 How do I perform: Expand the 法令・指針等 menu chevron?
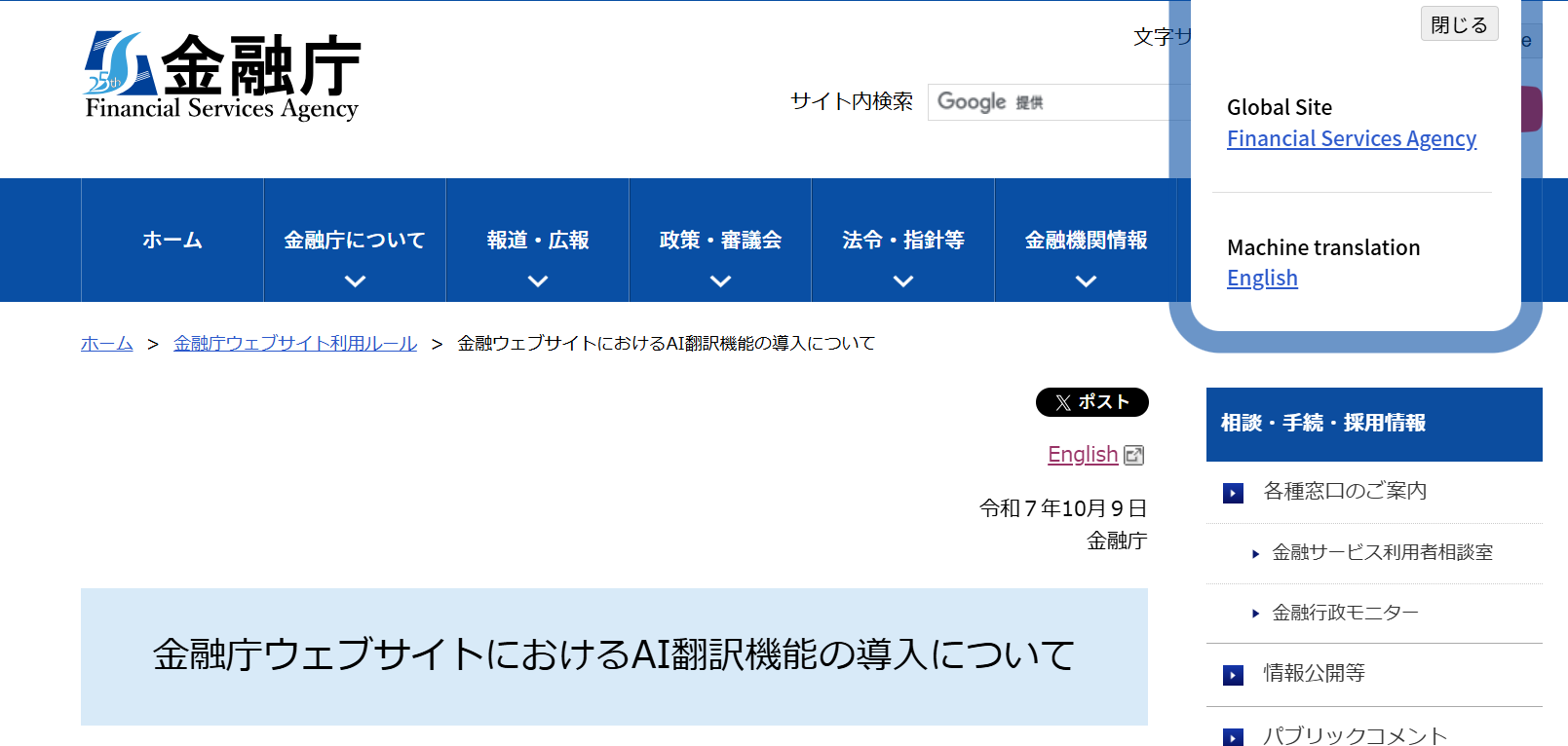pos(903,281)
